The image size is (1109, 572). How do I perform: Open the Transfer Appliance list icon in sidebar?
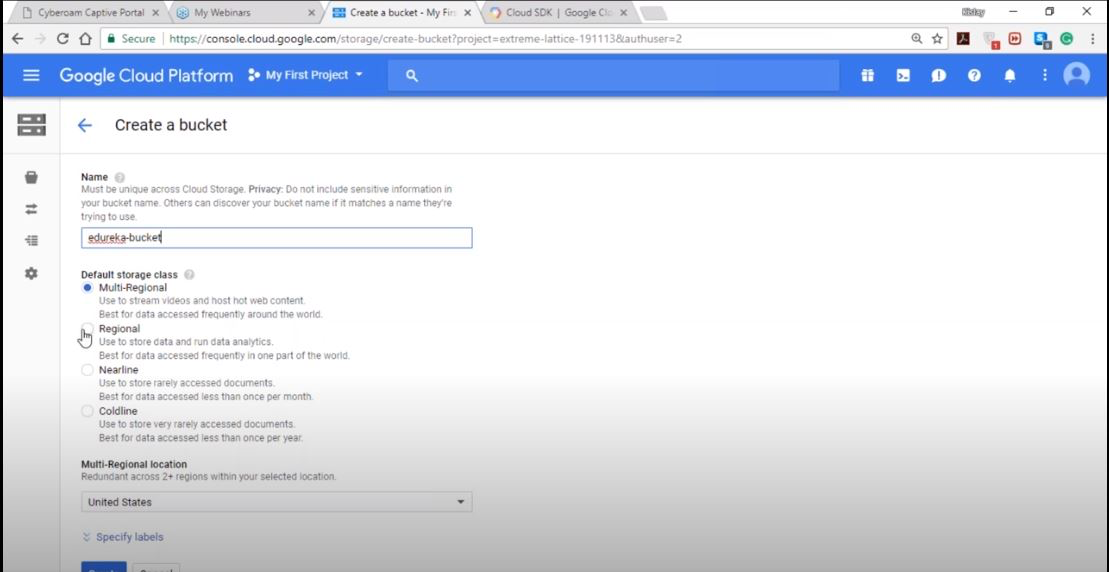(31, 241)
